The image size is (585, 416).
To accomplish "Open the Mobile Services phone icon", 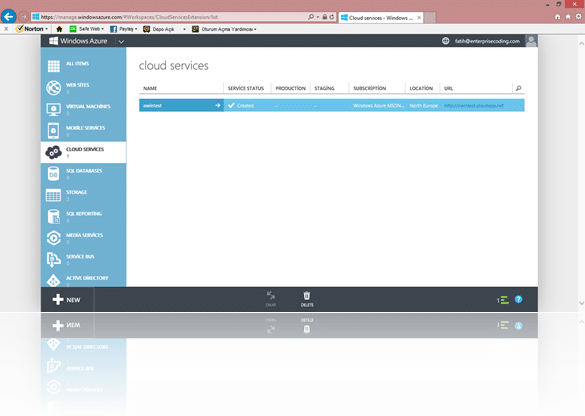I will 53,131.
